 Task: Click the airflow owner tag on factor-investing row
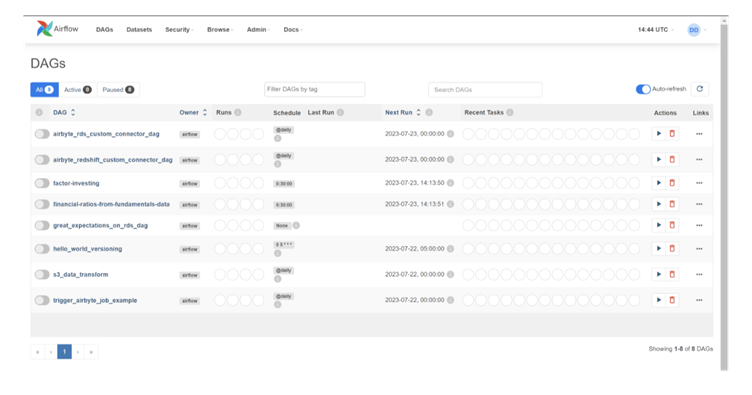[189, 184]
